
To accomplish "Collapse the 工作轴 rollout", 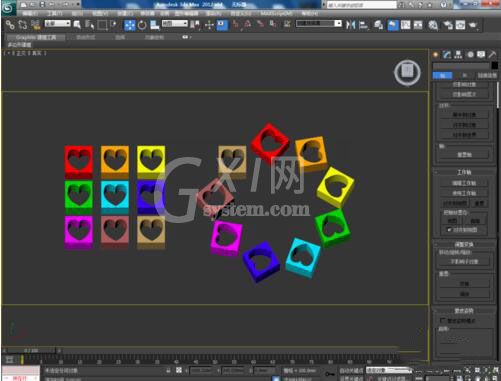I will pos(464,172).
